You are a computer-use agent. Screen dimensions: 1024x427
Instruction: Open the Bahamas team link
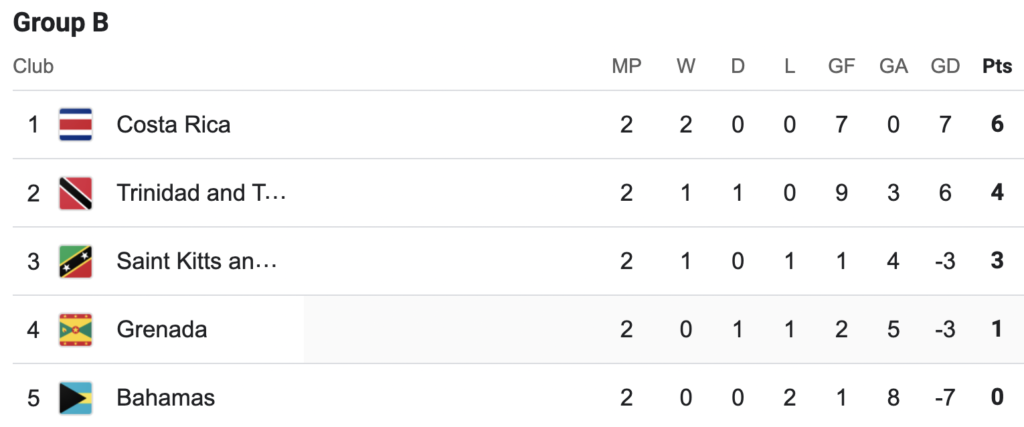coord(166,398)
